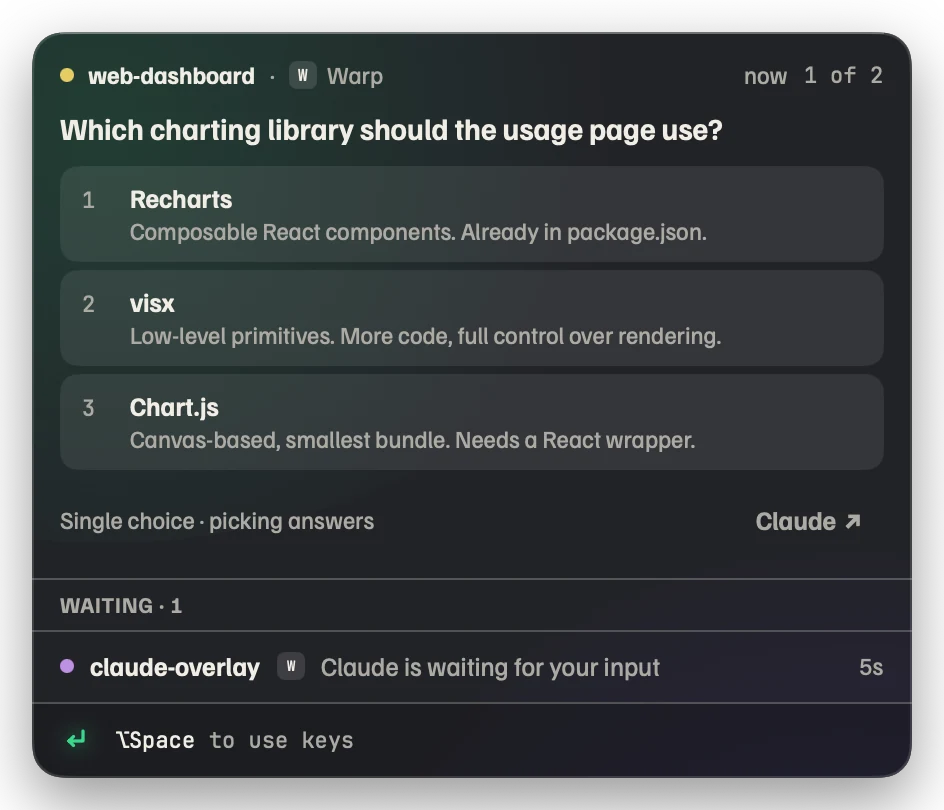
Task: Click the web-dashboard project name
Action: coord(172,76)
